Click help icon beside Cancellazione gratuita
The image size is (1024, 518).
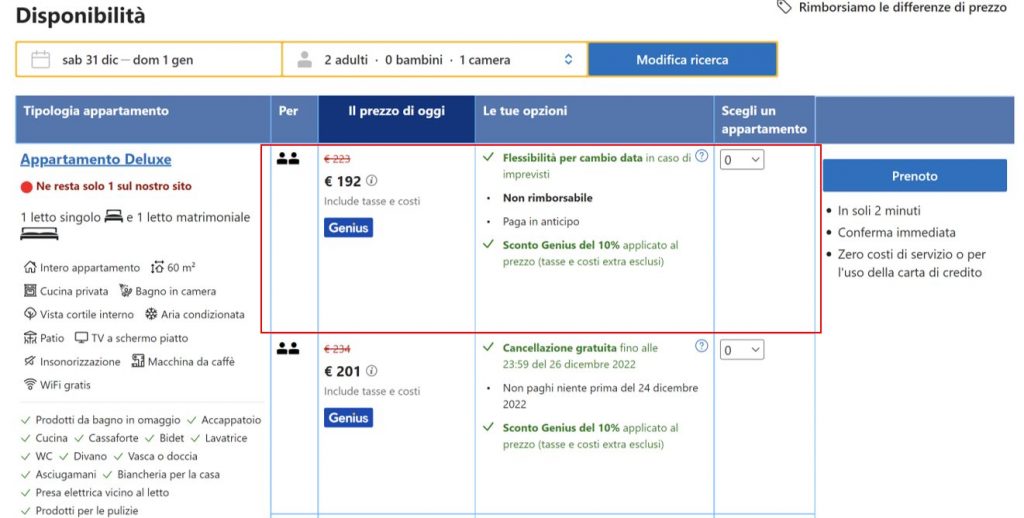[x=701, y=347]
